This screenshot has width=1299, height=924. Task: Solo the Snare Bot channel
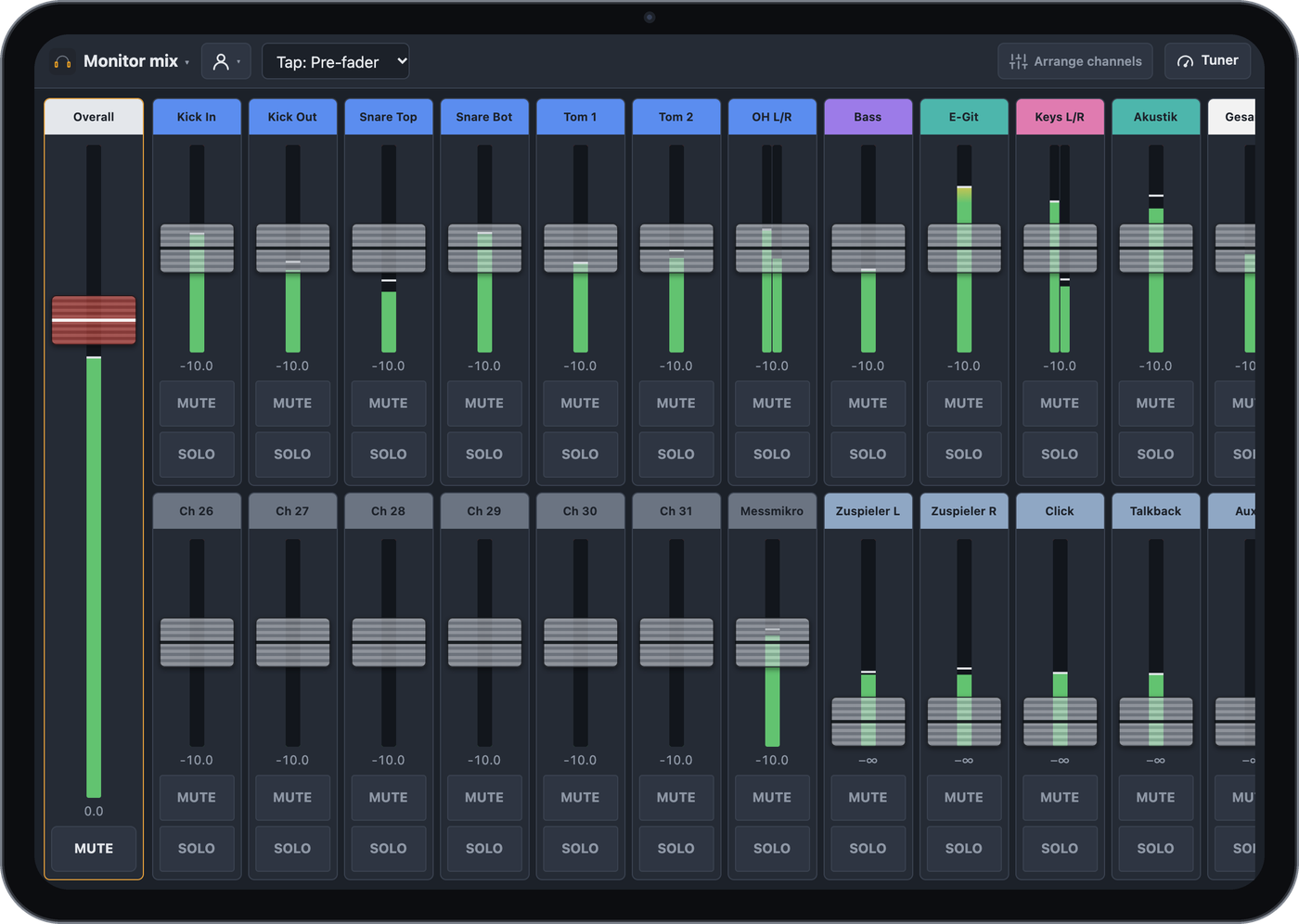484,455
